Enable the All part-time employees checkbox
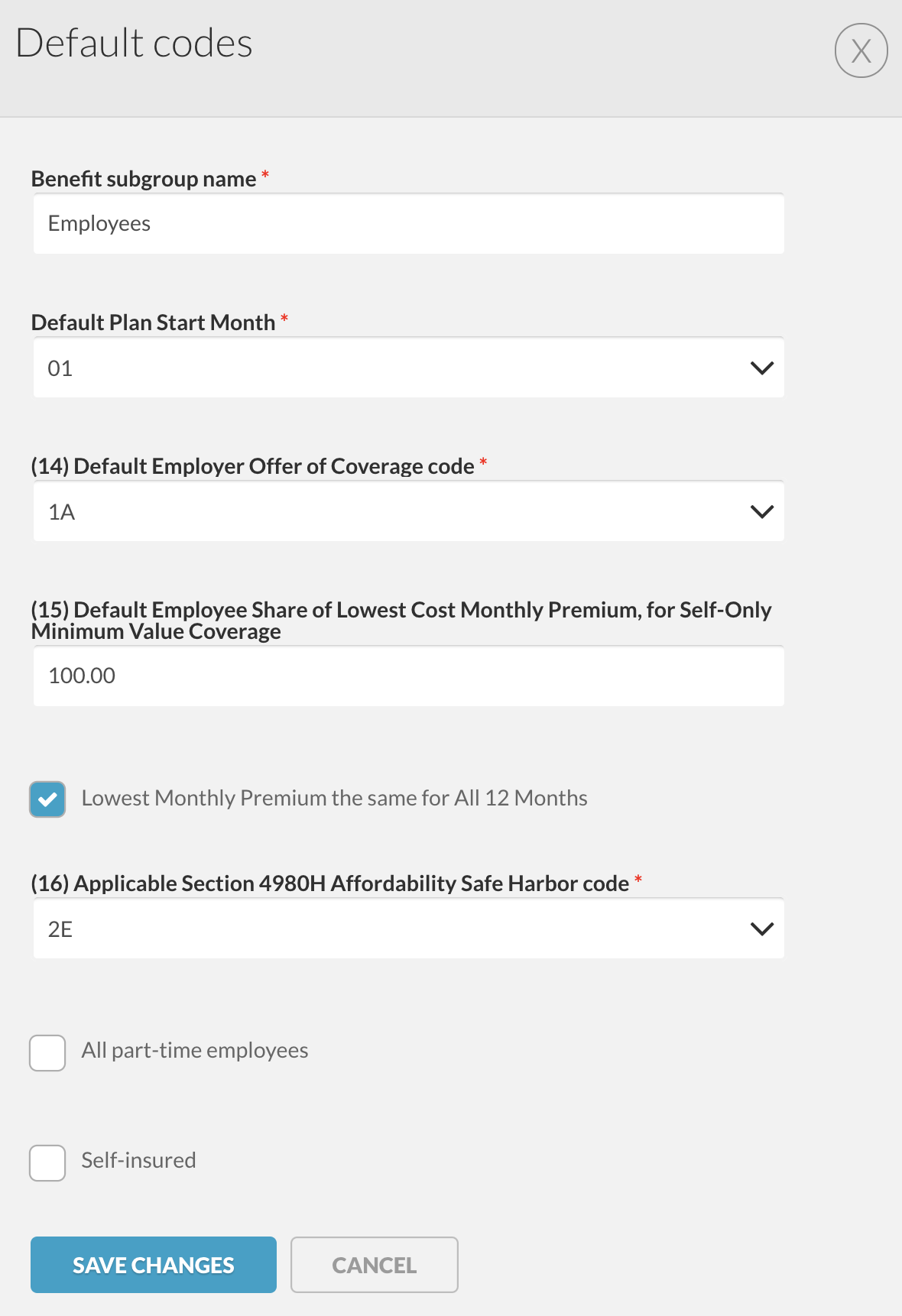Screen dimensions: 902x1316 click(47, 1053)
